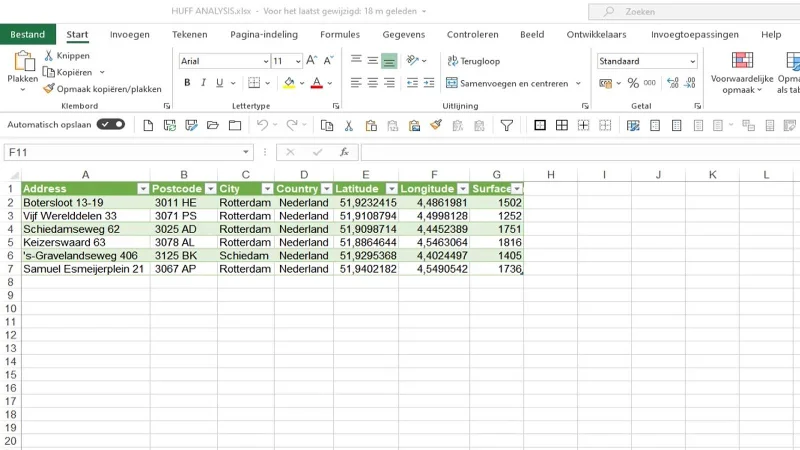This screenshot has width=800, height=450.
Task: Click the open folder icon in quick toolbar
Action: click(x=213, y=125)
